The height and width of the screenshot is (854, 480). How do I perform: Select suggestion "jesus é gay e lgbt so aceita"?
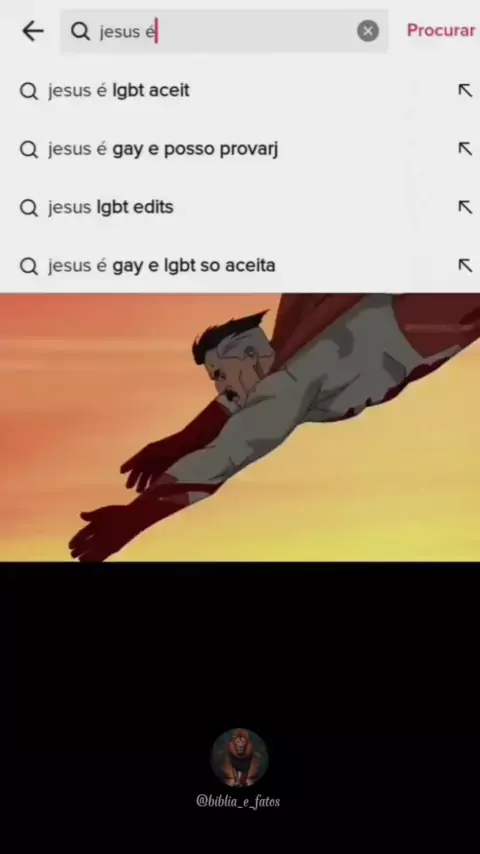(240, 265)
